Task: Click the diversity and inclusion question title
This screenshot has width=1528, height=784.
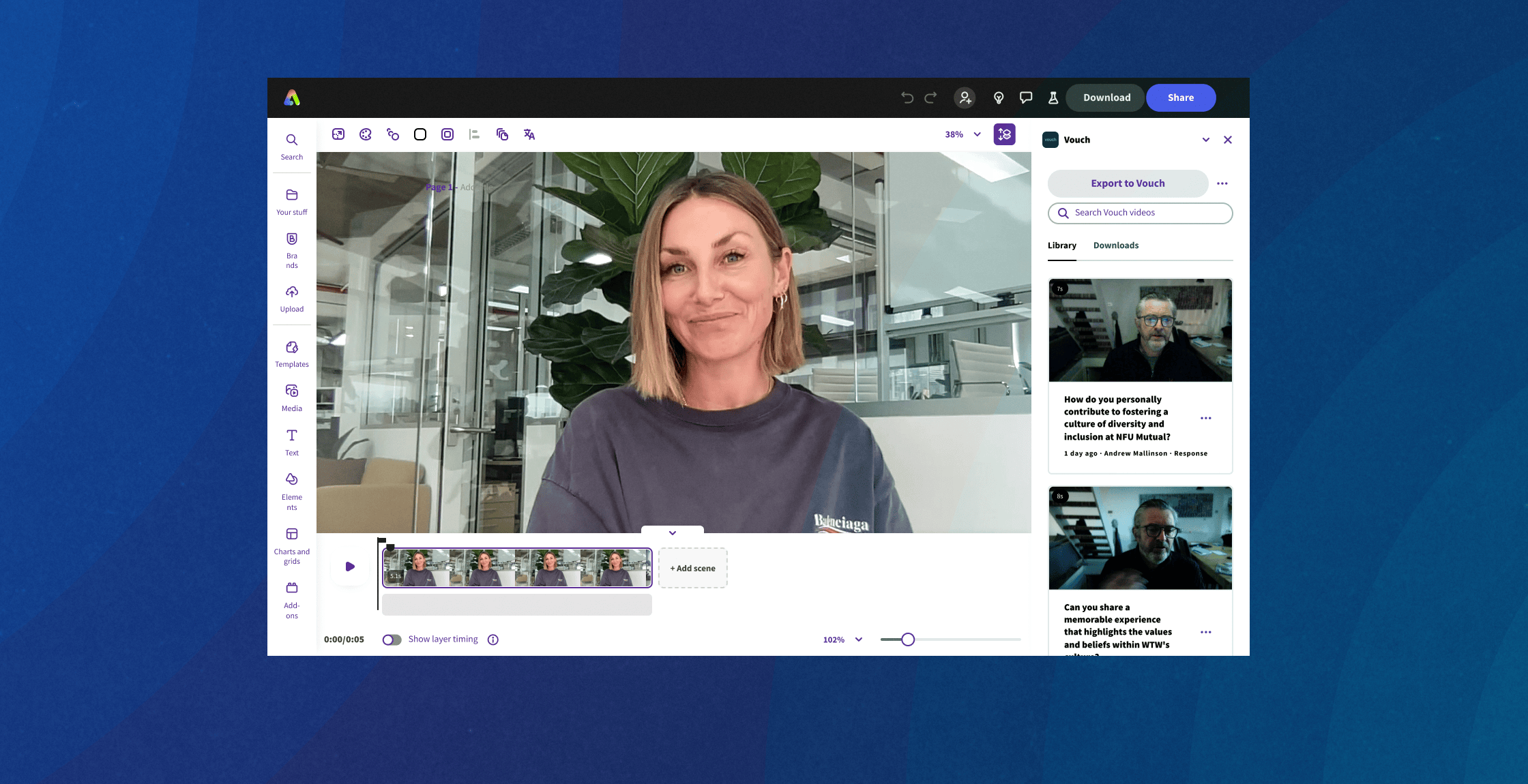Action: point(1117,418)
